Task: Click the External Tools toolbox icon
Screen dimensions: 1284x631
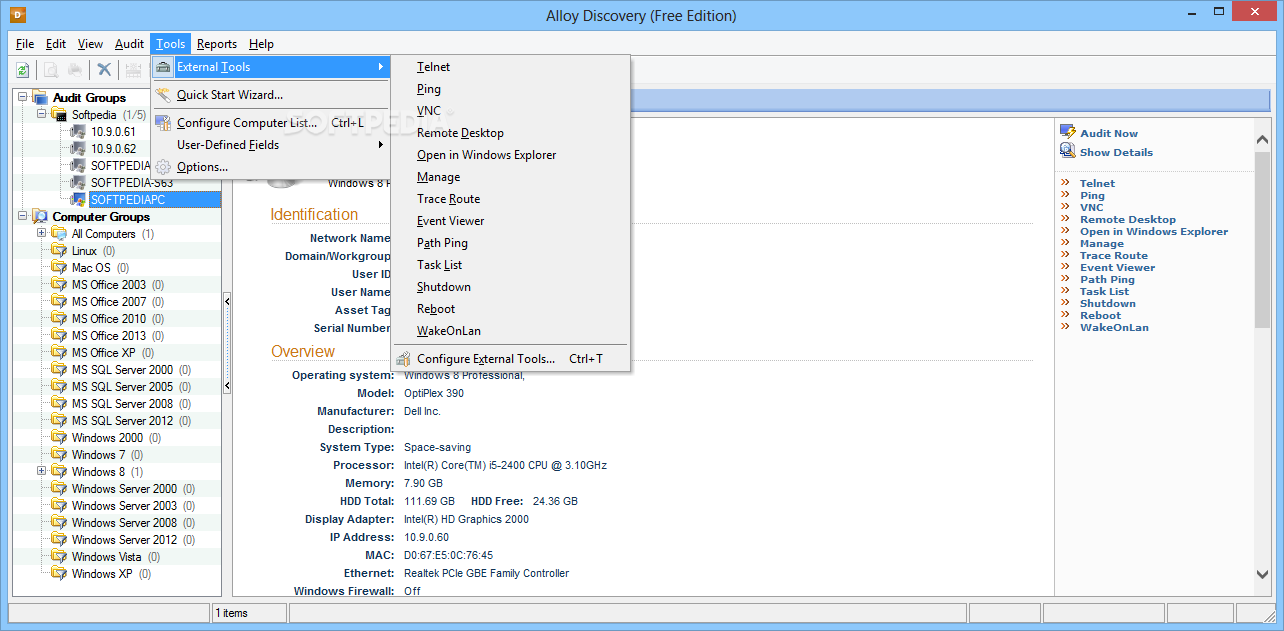Action: (x=163, y=67)
